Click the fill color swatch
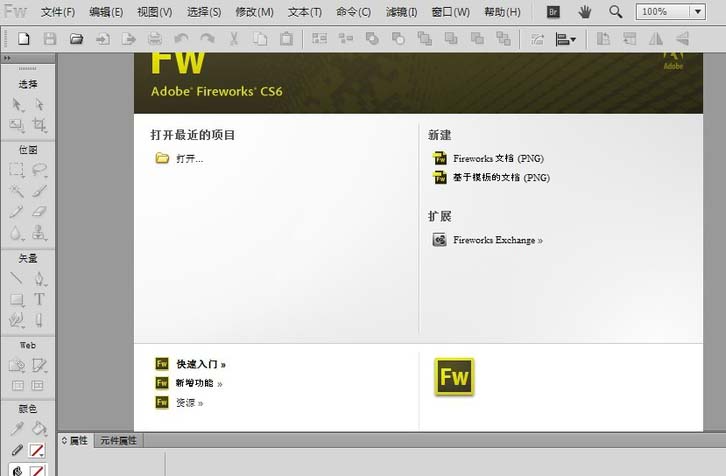 [37, 471]
